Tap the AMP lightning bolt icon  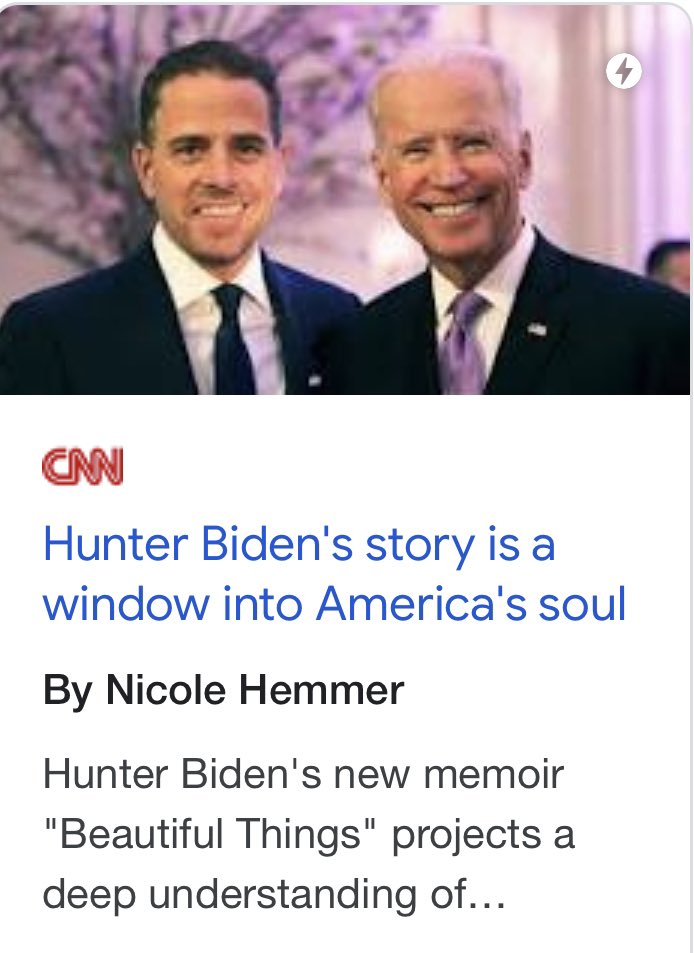pyautogui.click(x=624, y=71)
